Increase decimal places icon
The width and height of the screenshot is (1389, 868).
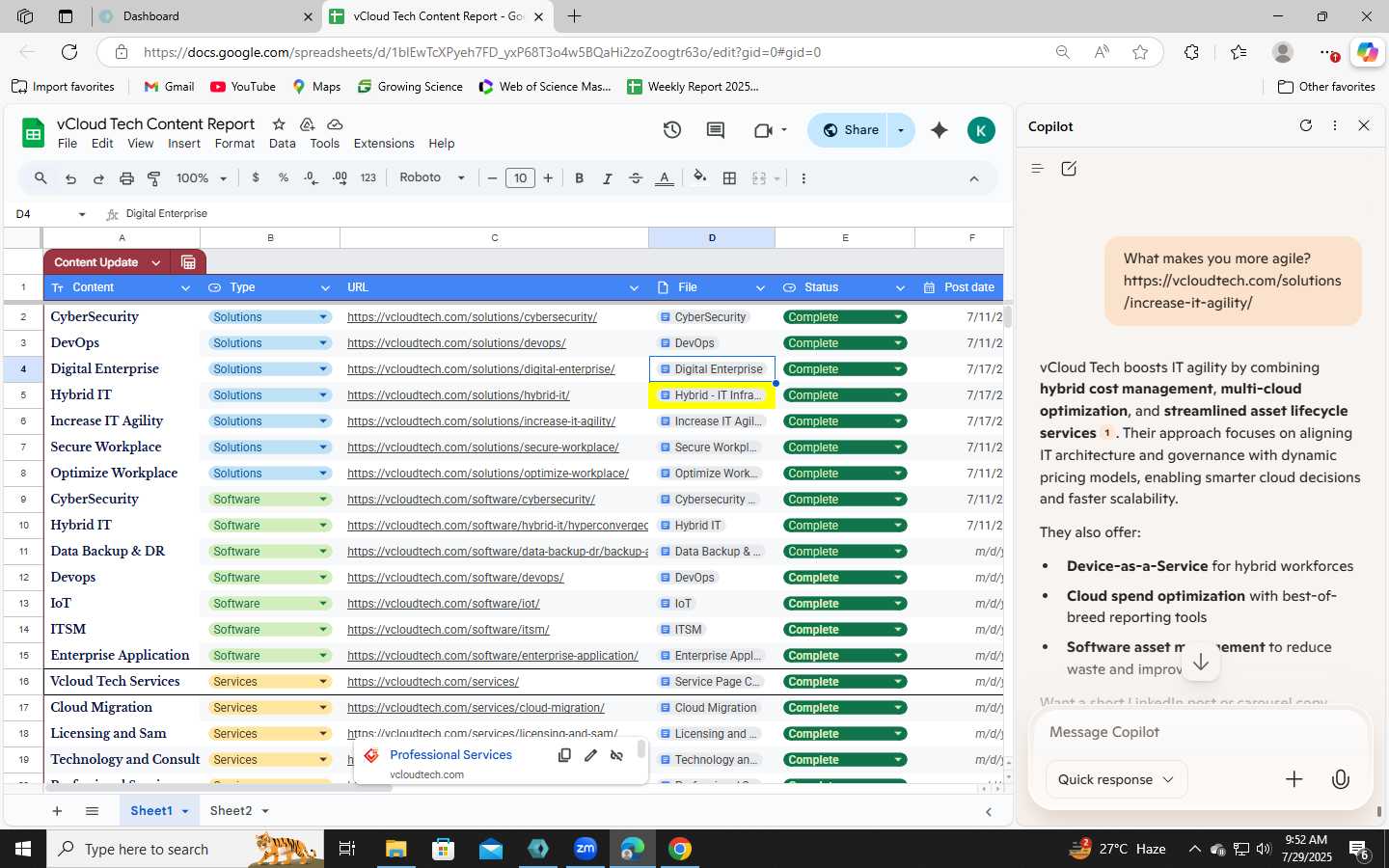(340, 177)
